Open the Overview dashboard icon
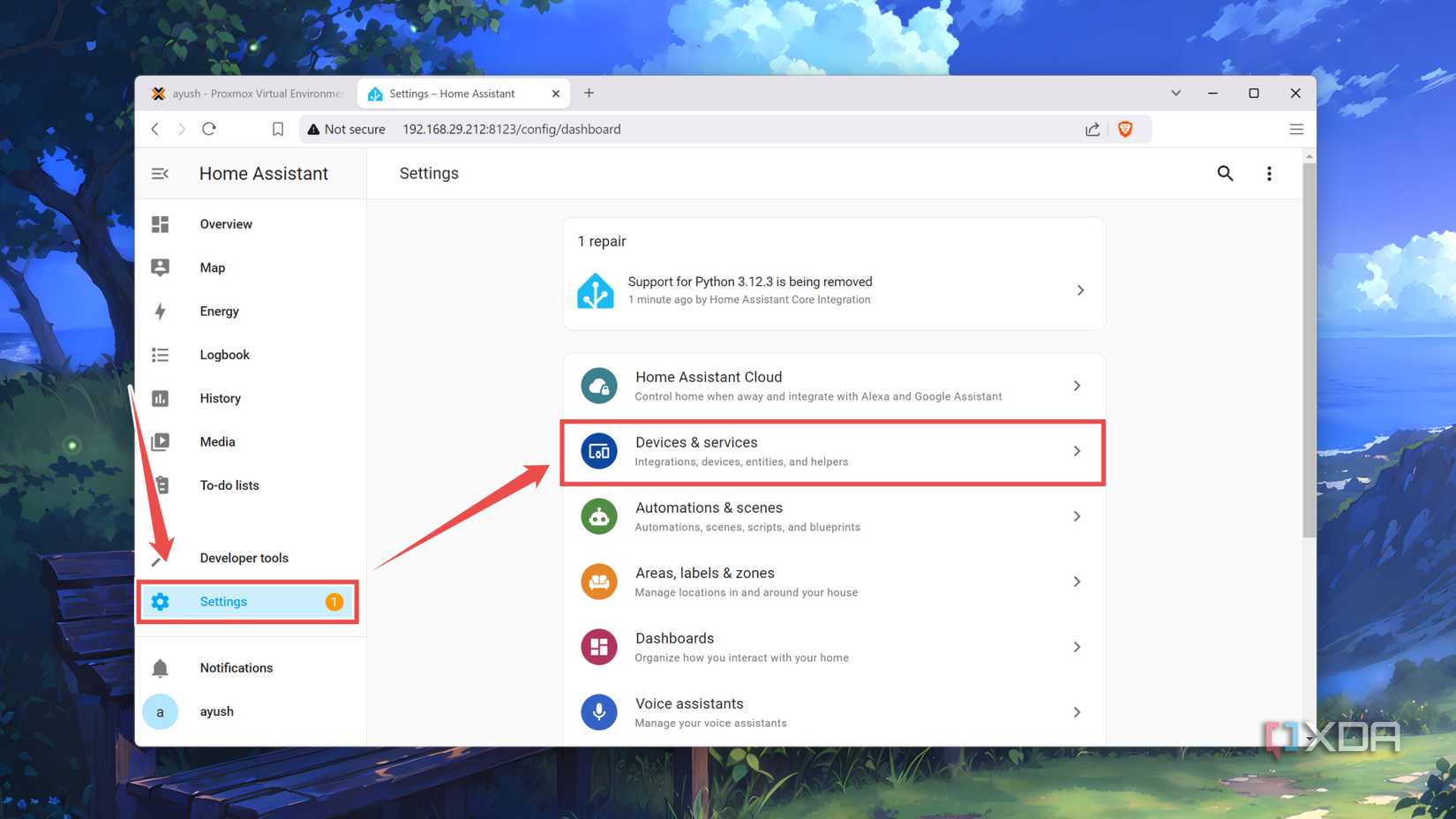 tap(160, 224)
